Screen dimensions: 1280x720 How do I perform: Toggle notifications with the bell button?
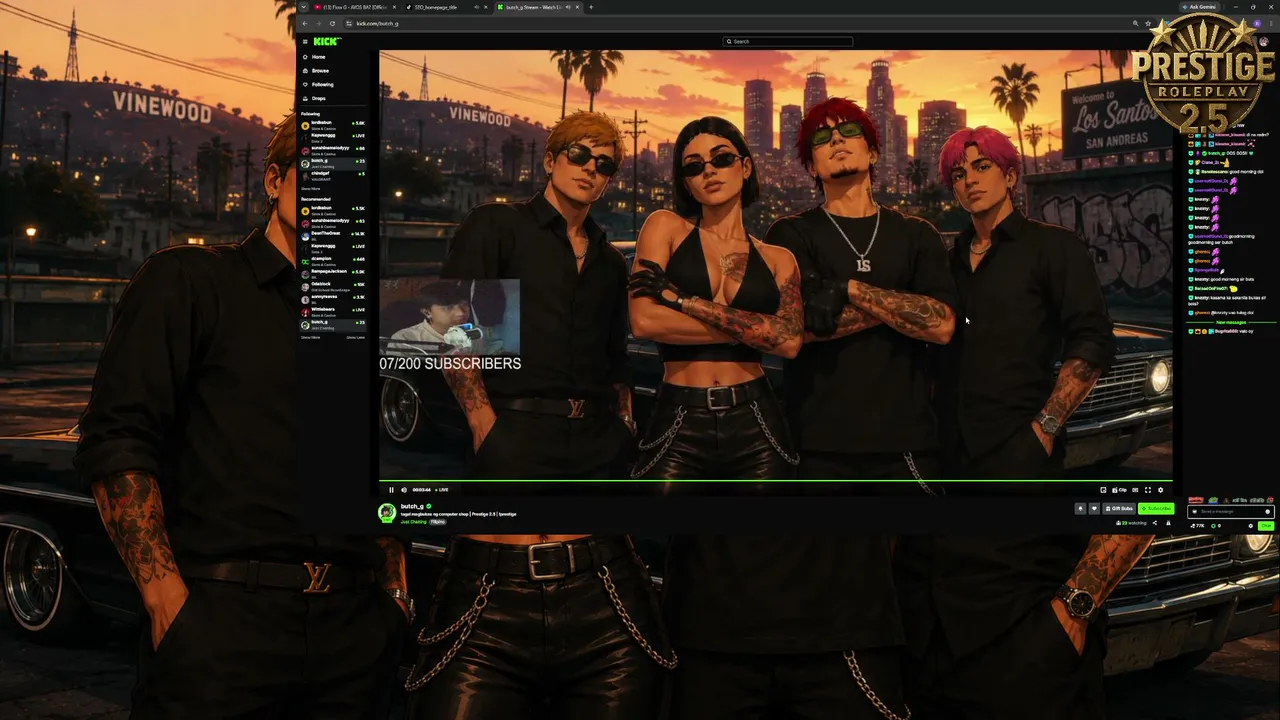coord(1080,508)
